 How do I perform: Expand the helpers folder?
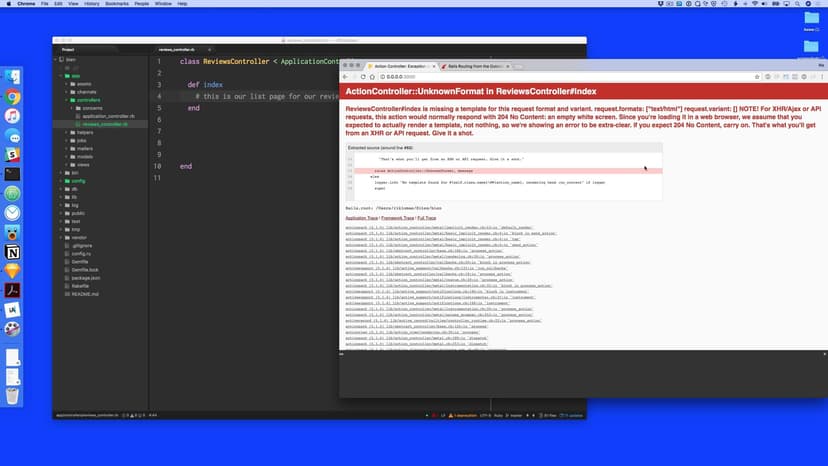(84, 132)
